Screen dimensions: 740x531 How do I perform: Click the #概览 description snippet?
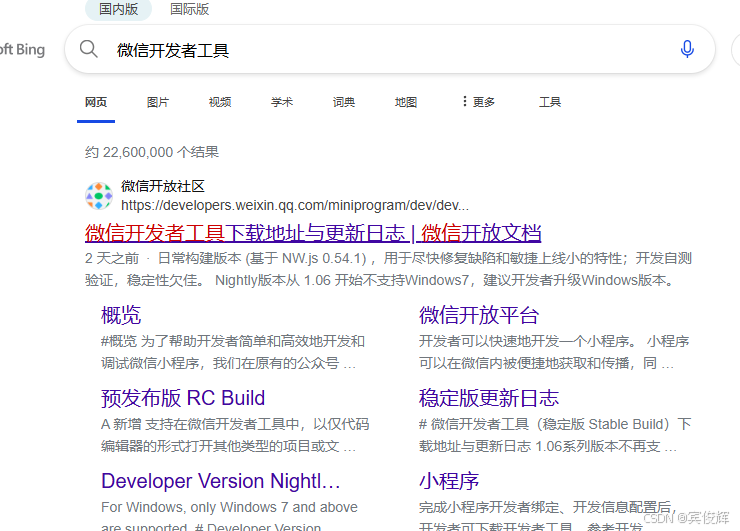(x=233, y=352)
